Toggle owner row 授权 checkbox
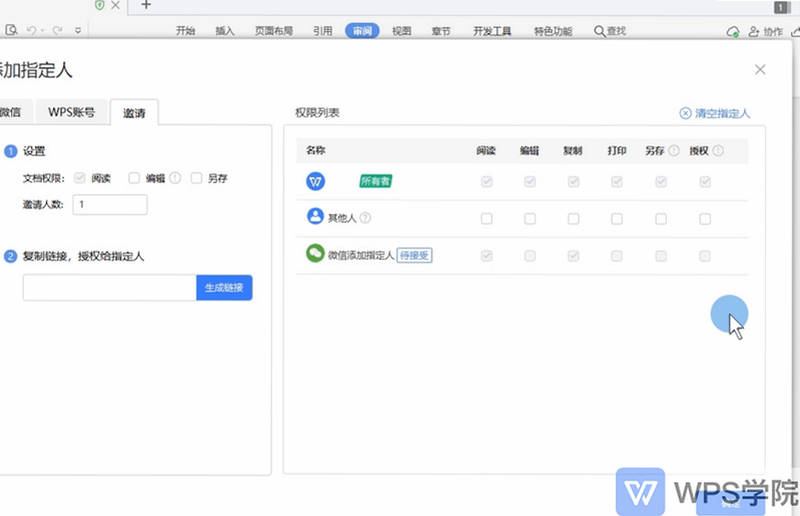Image resolution: width=800 pixels, height=516 pixels. (705, 182)
